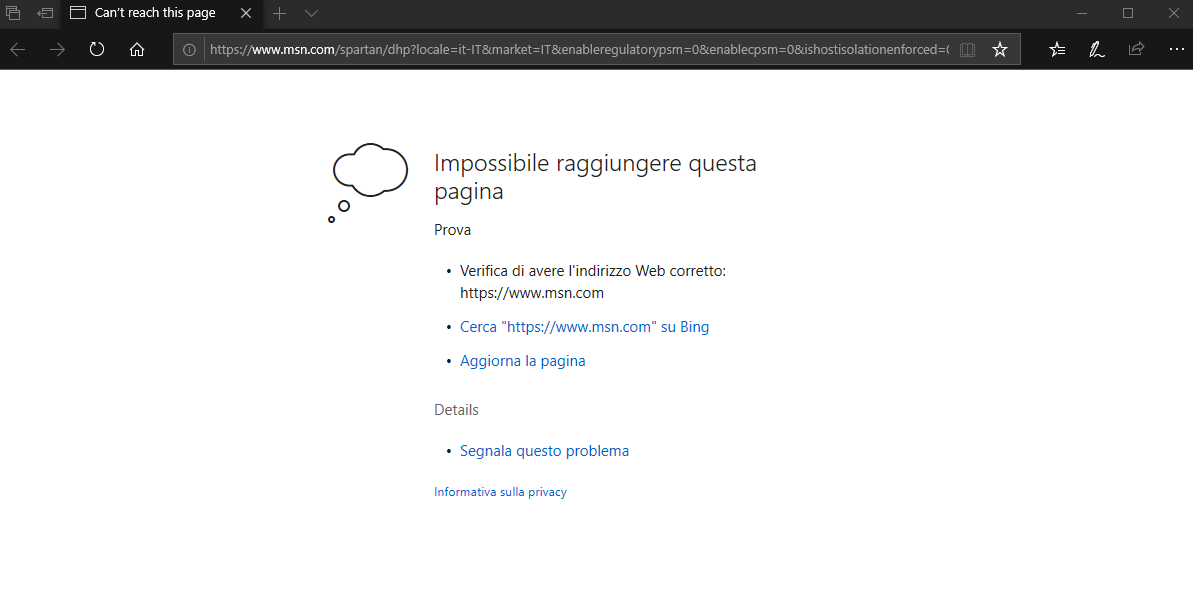This screenshot has height=605, width=1193.
Task: Click the "Verifica di avere l'indirizzo Web corretto" text
Action: [591, 271]
